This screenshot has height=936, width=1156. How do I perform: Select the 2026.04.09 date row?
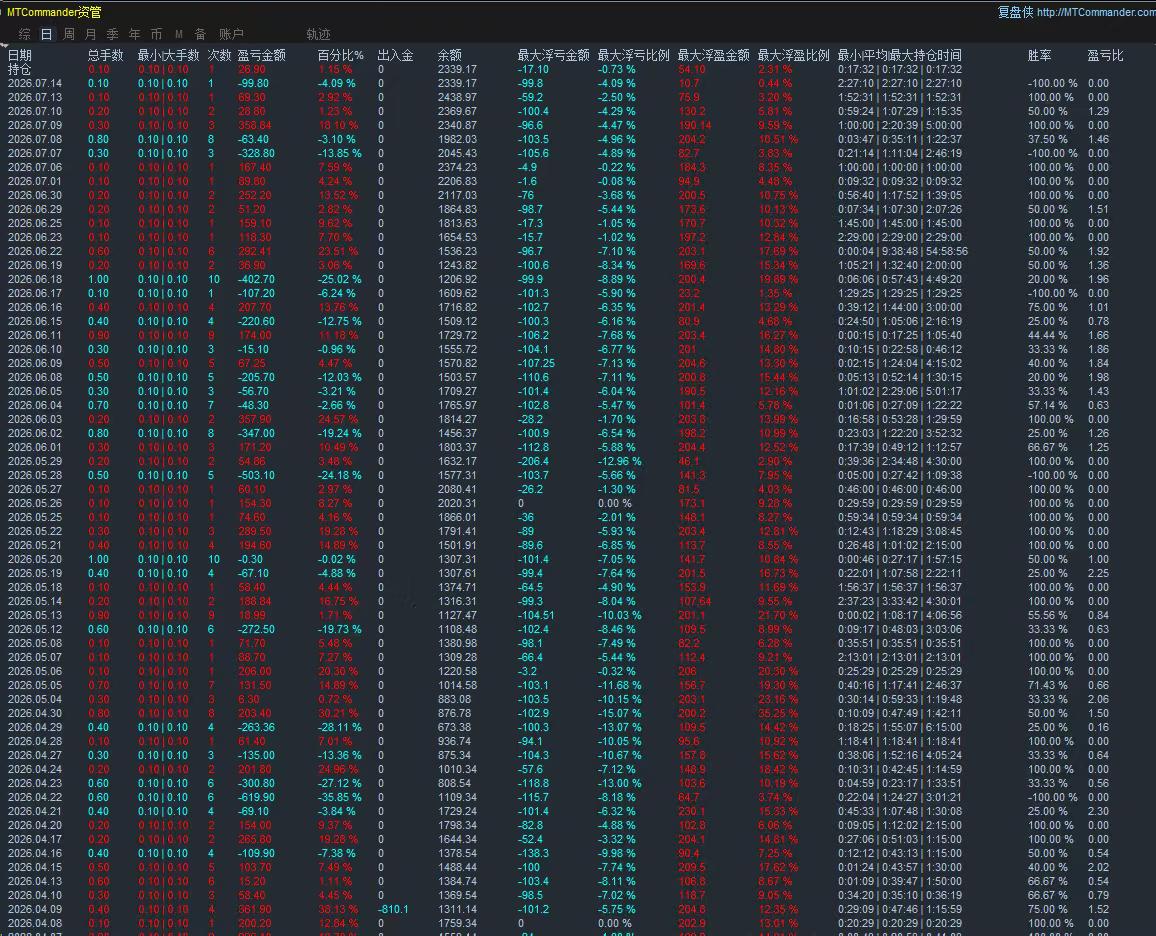(35, 909)
